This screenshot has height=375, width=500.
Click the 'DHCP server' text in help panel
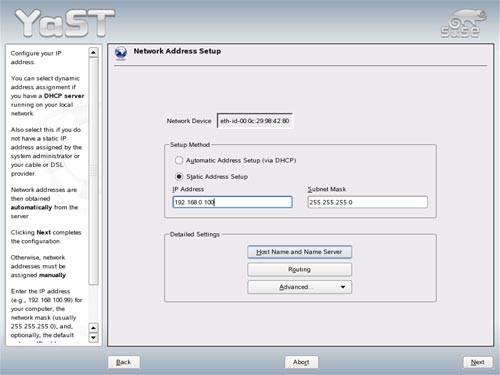[64, 96]
